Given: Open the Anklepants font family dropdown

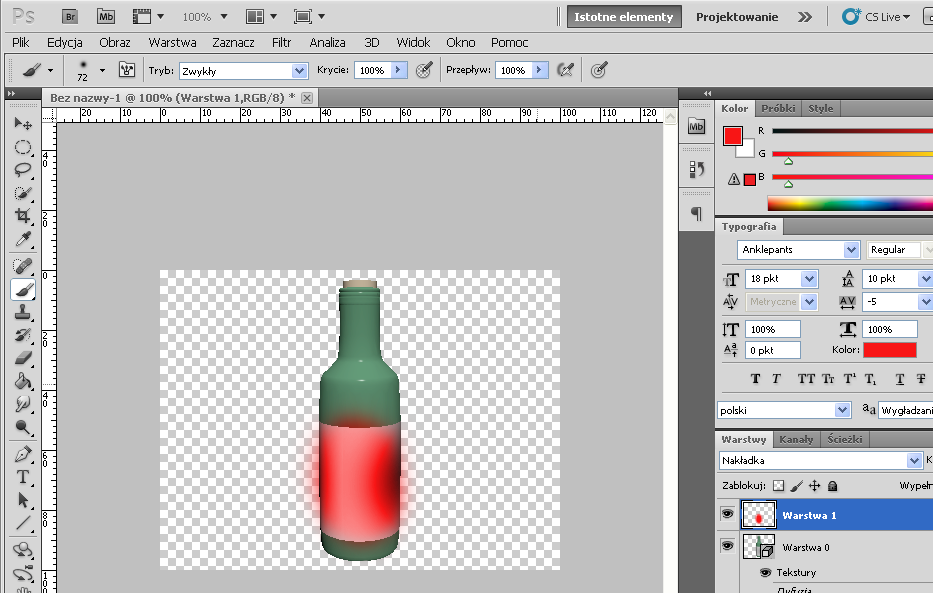Looking at the screenshot, I should 851,250.
